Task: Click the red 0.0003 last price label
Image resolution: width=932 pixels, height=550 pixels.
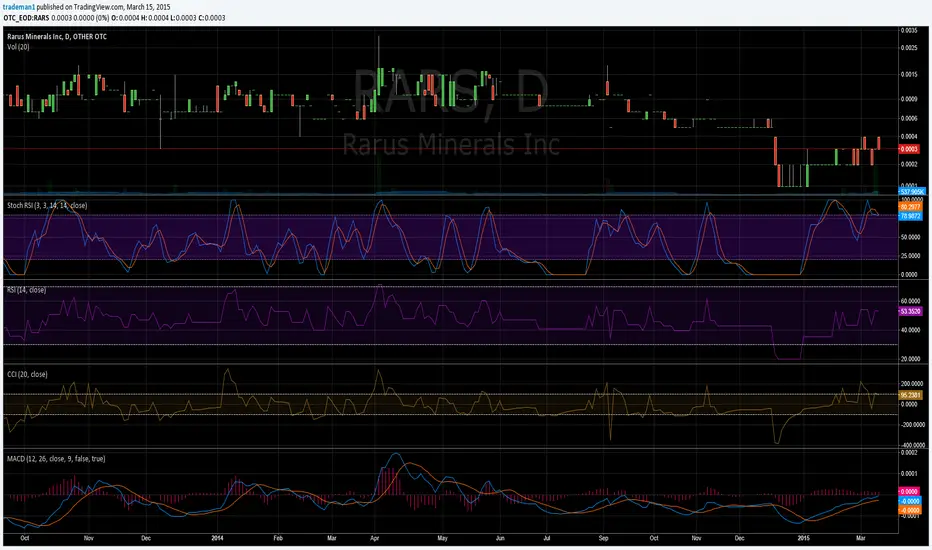Action: (x=910, y=149)
